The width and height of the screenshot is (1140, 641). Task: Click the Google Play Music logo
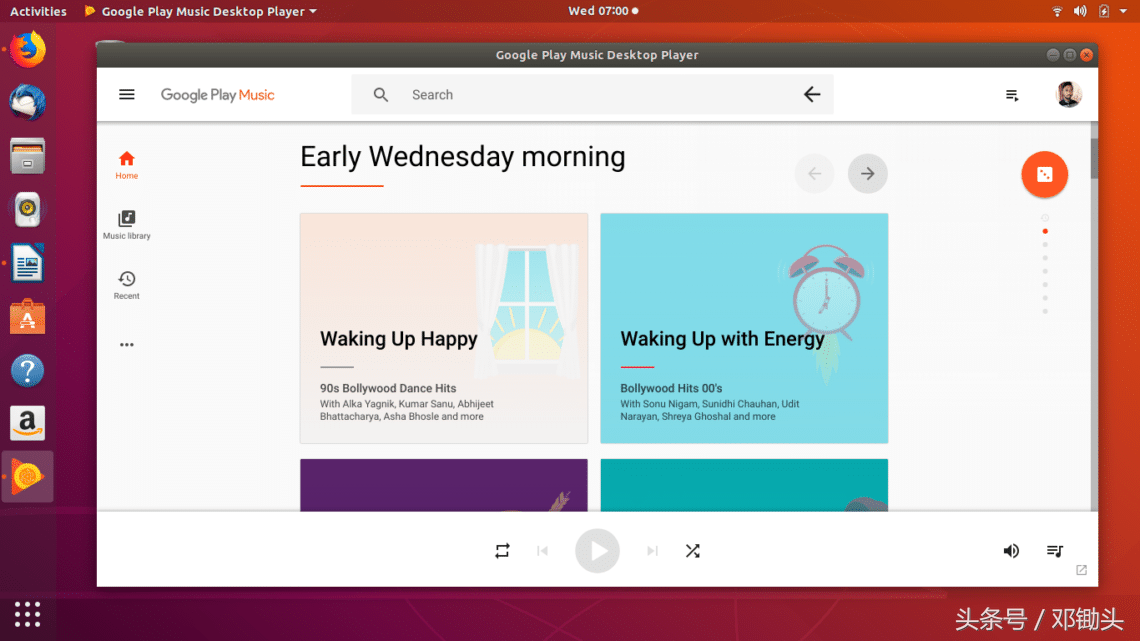click(x=217, y=95)
